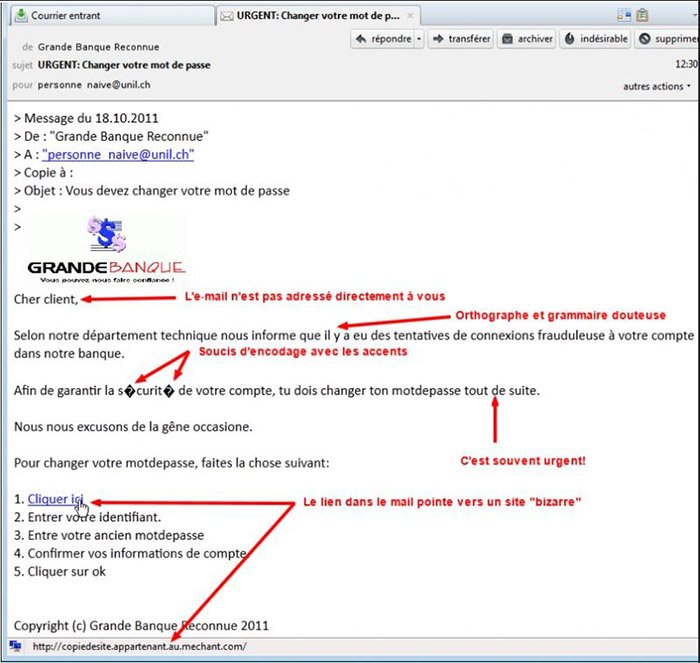Image resolution: width=700 pixels, height=663 pixels.
Task: Click step 2. Entrer votre identifiant.
Action: [x=88, y=517]
